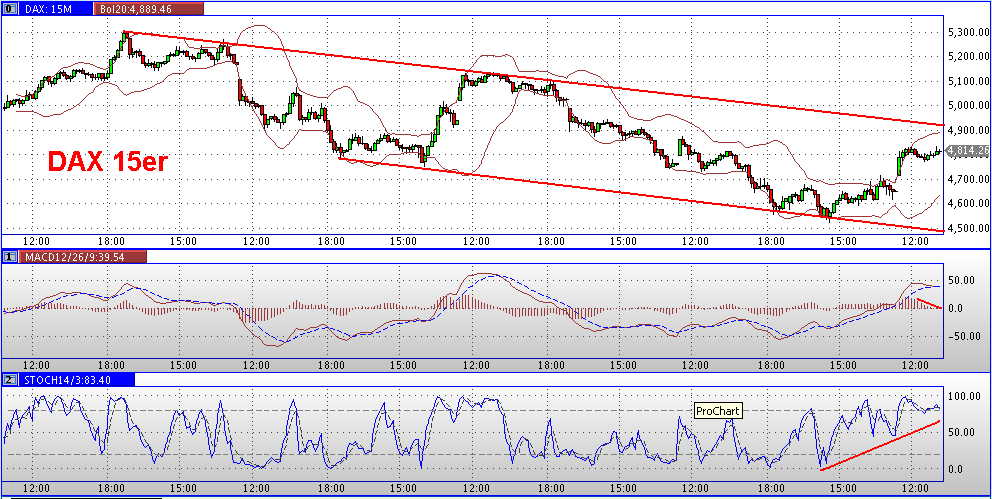Click the current price marker 4,814.26
The width and height of the screenshot is (992, 499).
pyautogui.click(x=967, y=151)
